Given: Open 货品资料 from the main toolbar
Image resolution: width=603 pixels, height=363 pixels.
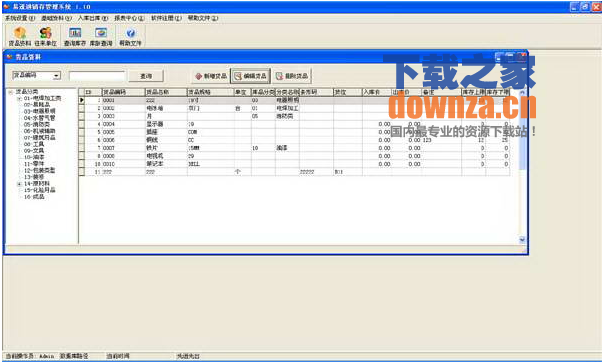Looking at the screenshot, I should tap(20, 37).
